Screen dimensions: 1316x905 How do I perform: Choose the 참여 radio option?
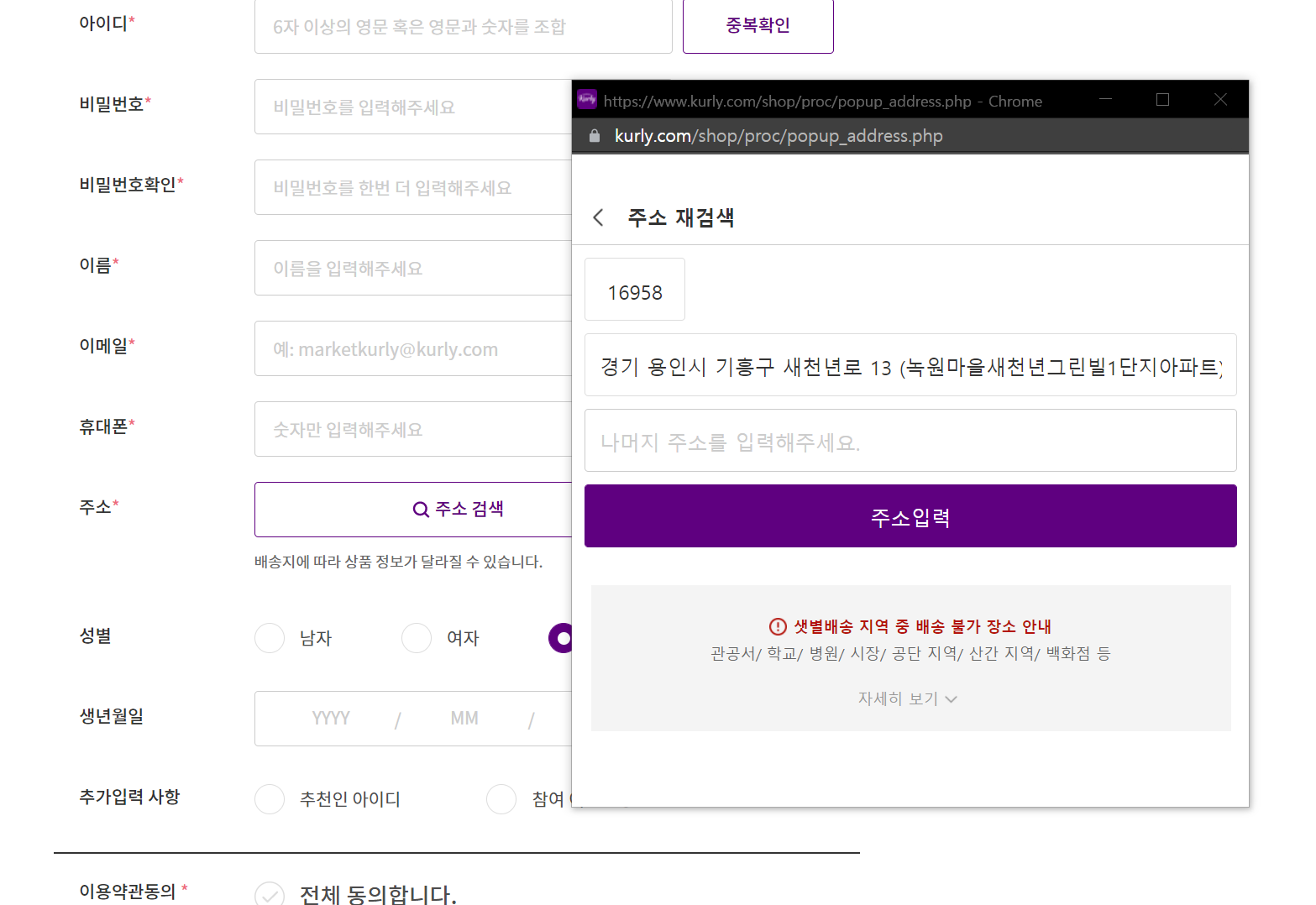(501, 799)
